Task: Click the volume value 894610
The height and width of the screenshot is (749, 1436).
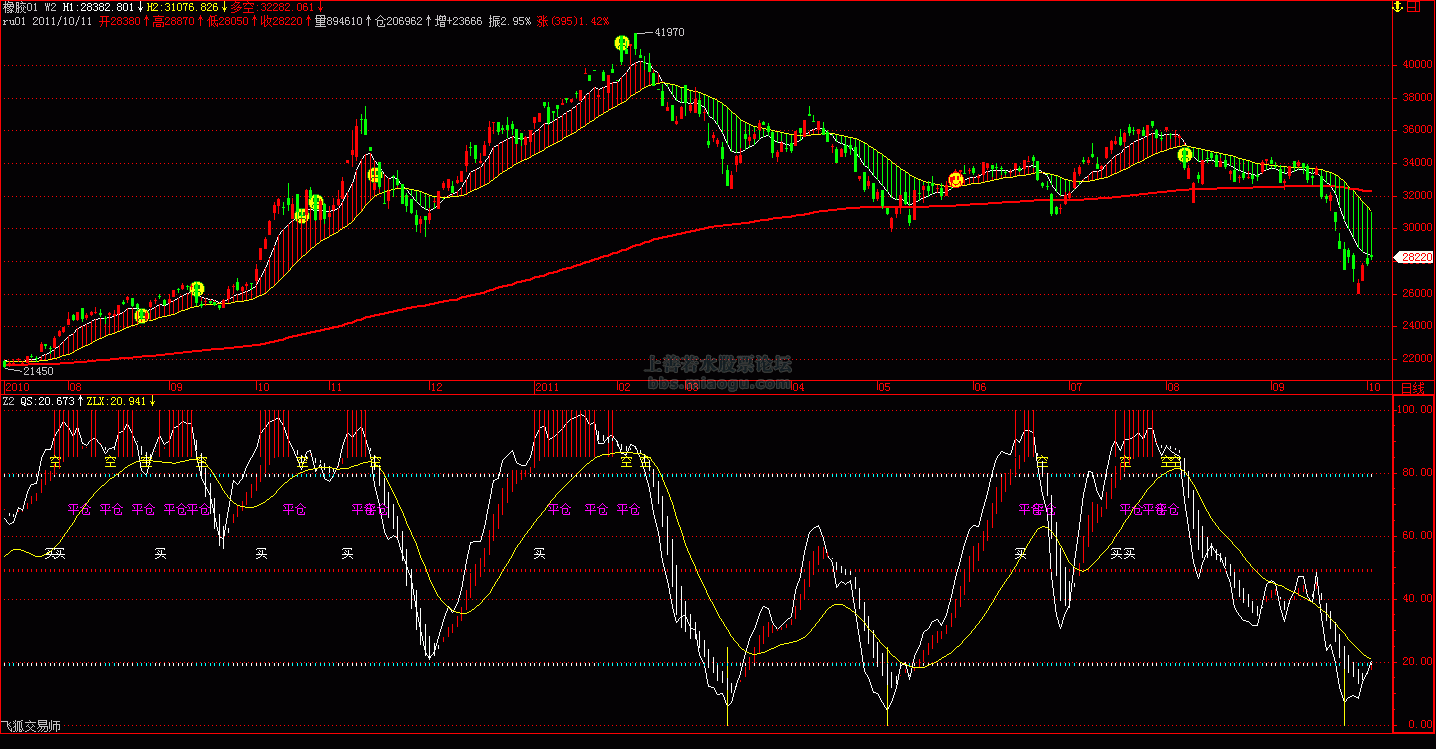Action: coord(339,20)
